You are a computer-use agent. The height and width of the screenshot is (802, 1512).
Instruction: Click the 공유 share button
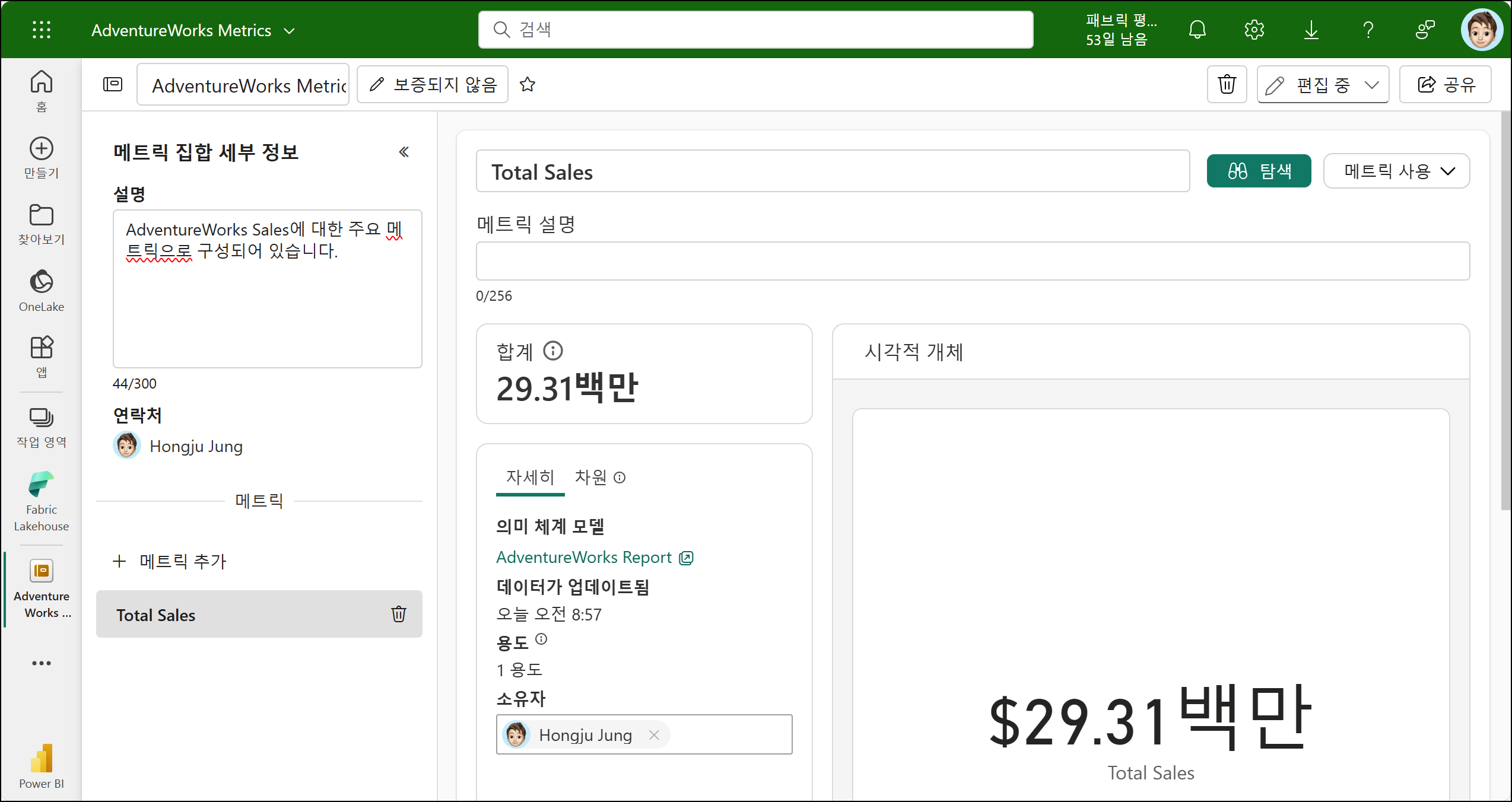(1446, 85)
